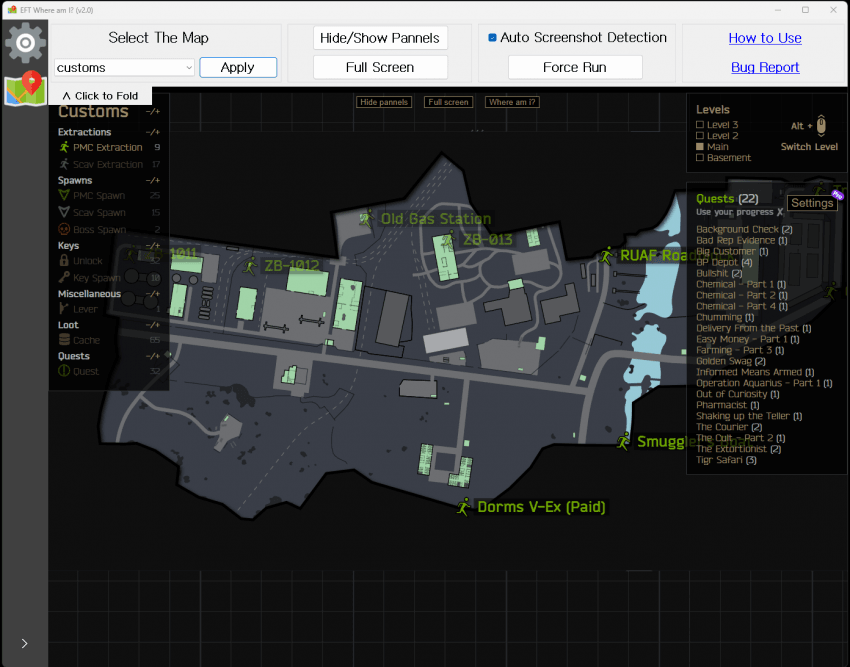850x667 pixels.
Task: Toggle Boss Spawn layer label
Action: coord(99,229)
